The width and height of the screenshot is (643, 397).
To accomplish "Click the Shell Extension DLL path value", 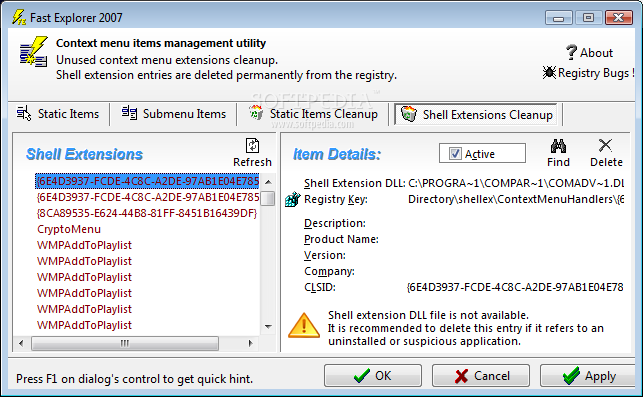I will [516, 183].
